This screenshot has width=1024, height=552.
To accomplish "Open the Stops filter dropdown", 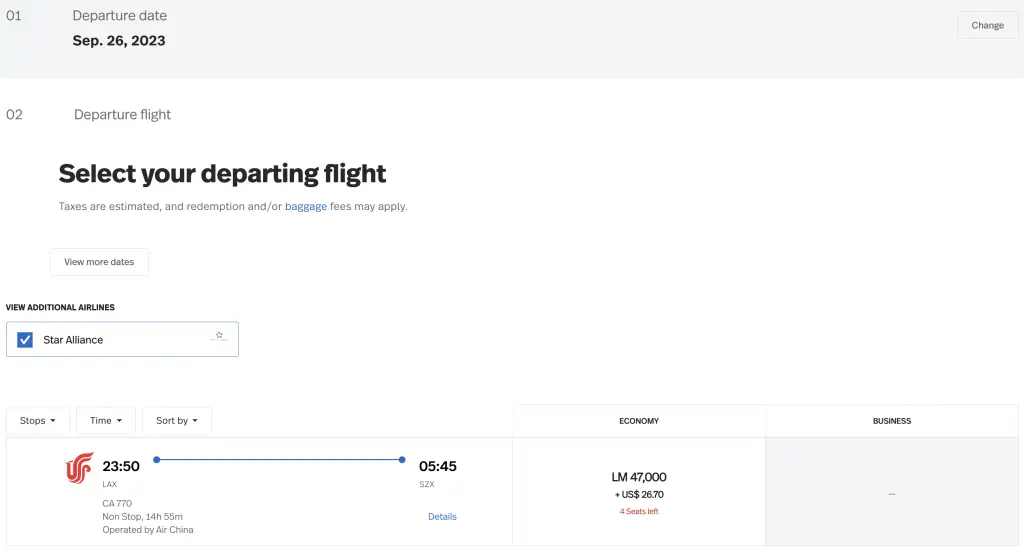I will coord(38,421).
